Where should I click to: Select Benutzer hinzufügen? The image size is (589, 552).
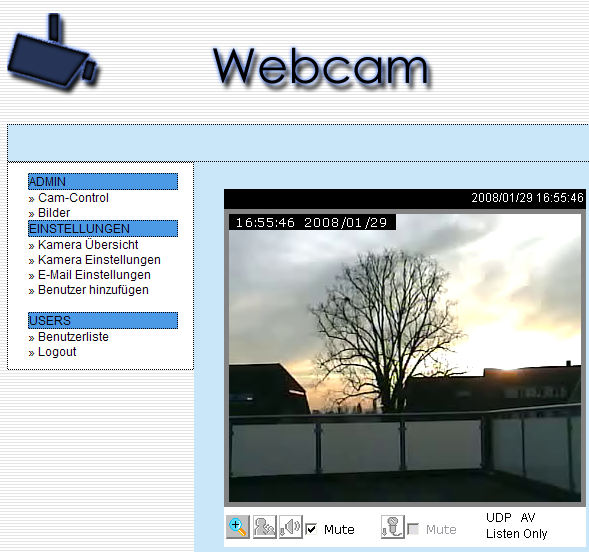(93, 290)
